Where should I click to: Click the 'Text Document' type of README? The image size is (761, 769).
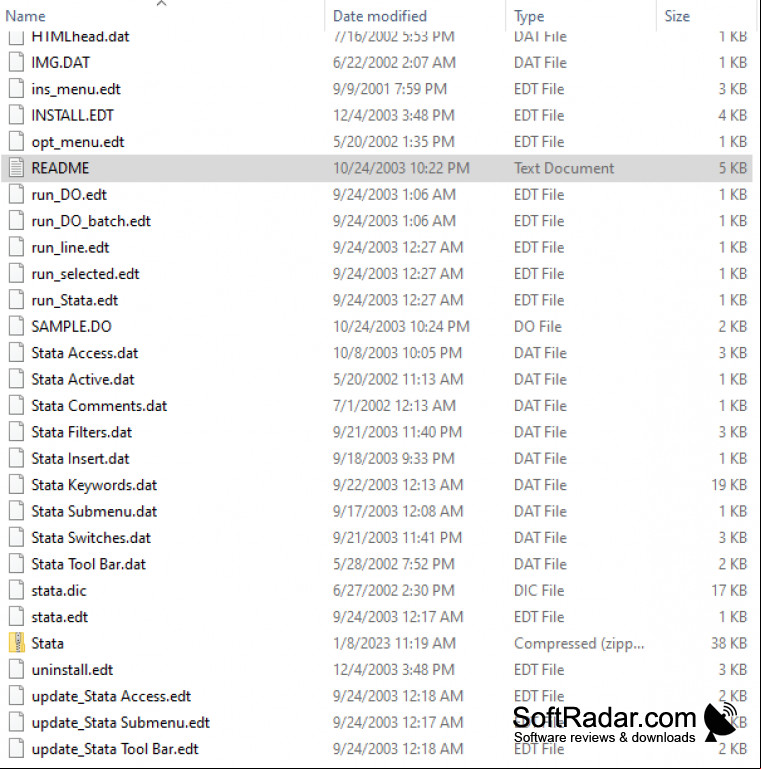564,168
